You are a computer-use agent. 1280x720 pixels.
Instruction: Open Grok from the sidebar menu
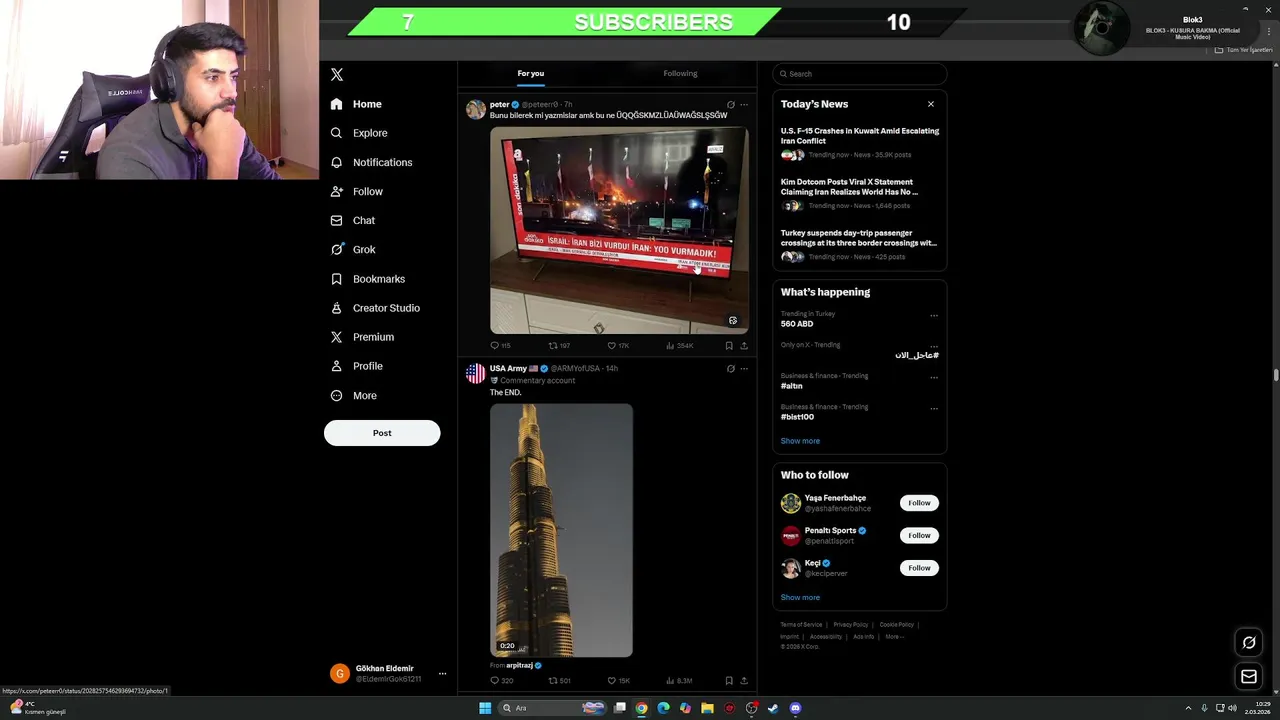[x=353, y=249]
